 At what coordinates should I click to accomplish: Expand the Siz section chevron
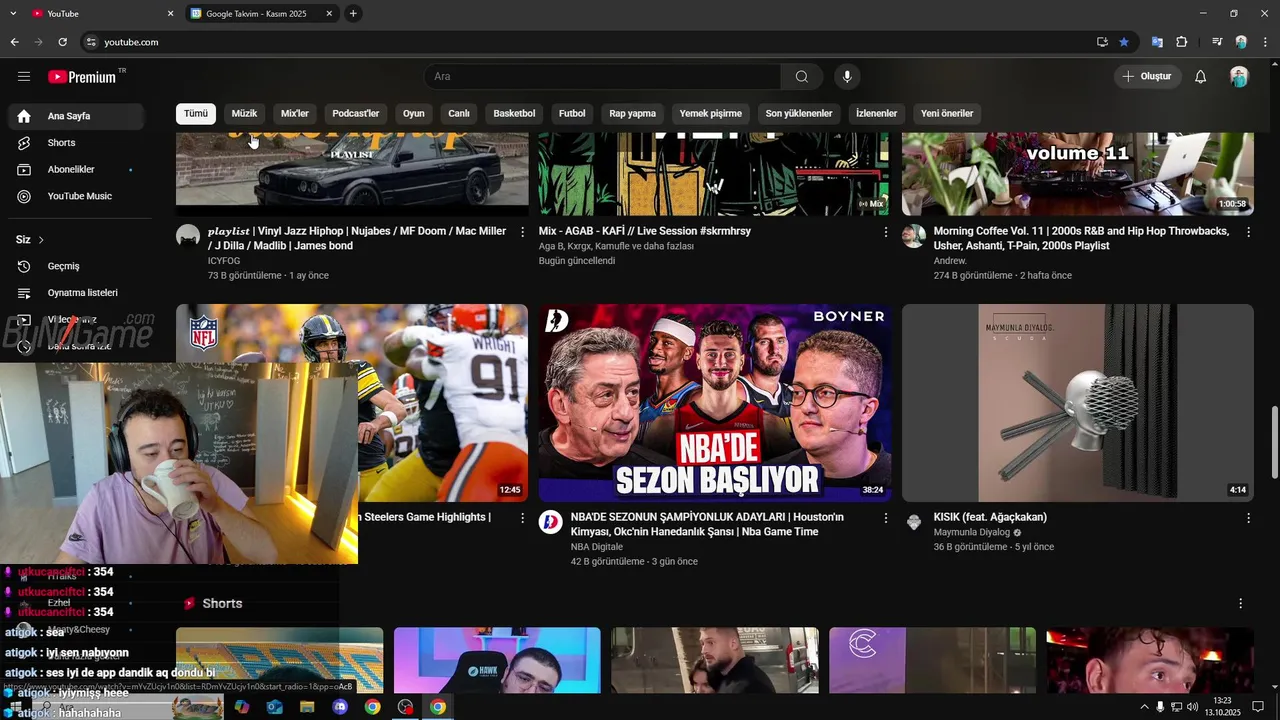[x=41, y=240]
